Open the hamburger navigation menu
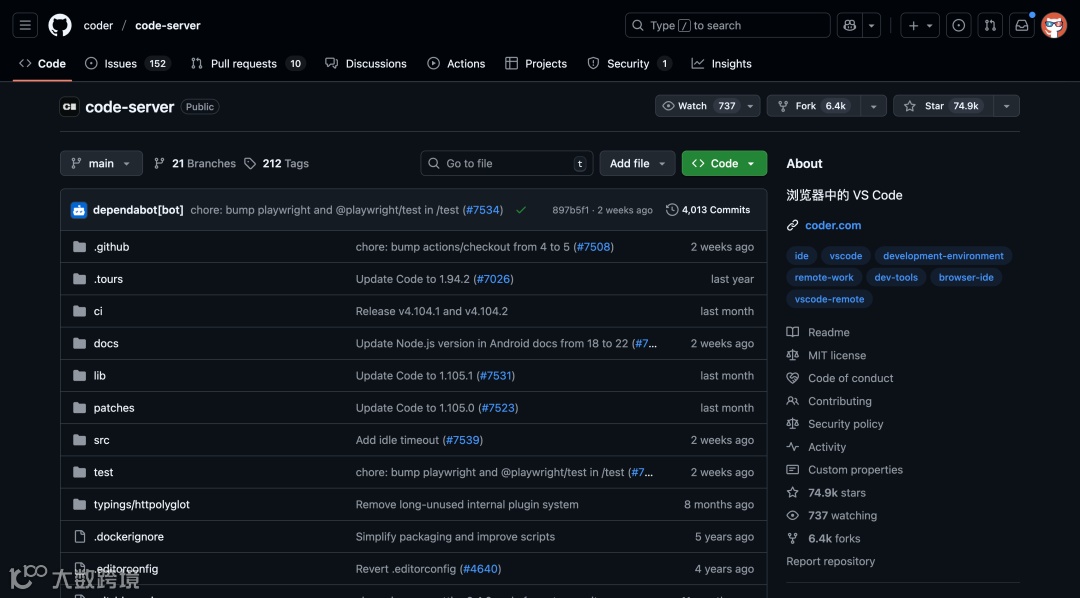The image size is (1080, 598). coord(25,25)
